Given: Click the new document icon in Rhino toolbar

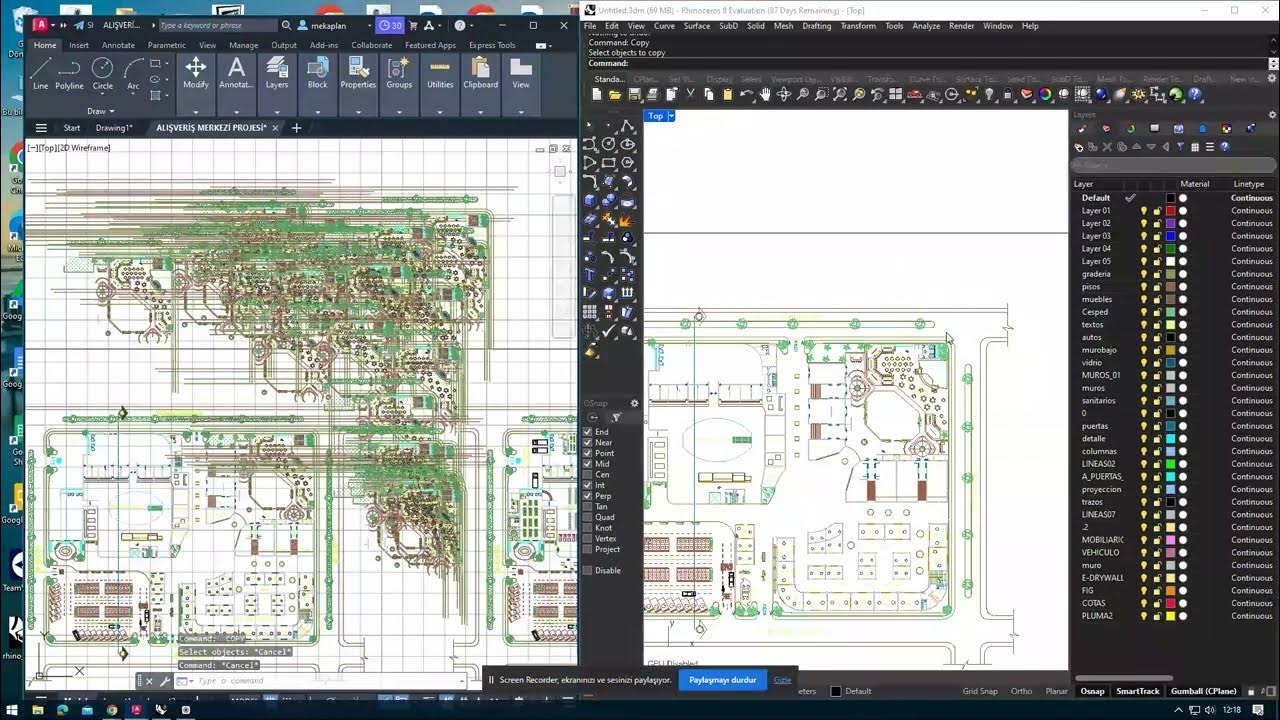Looking at the screenshot, I should click(x=597, y=94).
